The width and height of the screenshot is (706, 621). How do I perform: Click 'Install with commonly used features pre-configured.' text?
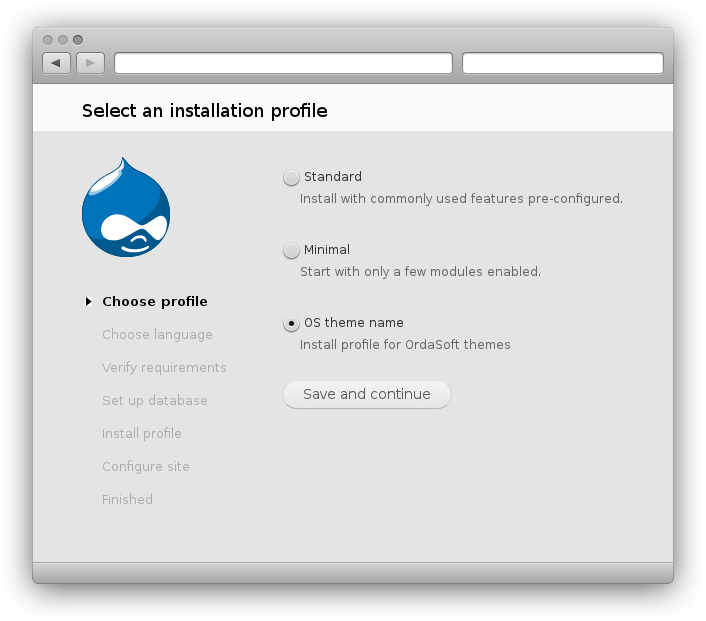462,199
